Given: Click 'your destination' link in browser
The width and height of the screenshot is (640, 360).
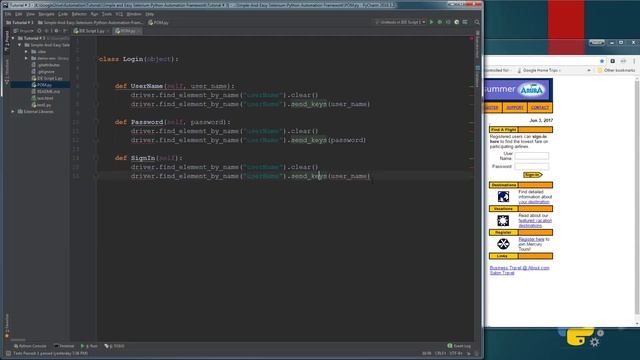Looking at the screenshot, I should click(x=534, y=202).
